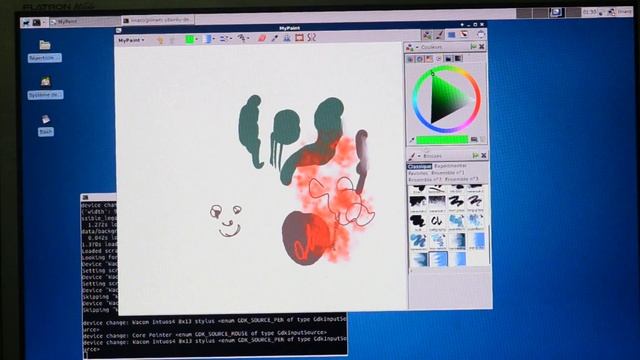Click the blue brush icon in toolbar
This screenshot has height=360, width=640.
coord(208,39)
